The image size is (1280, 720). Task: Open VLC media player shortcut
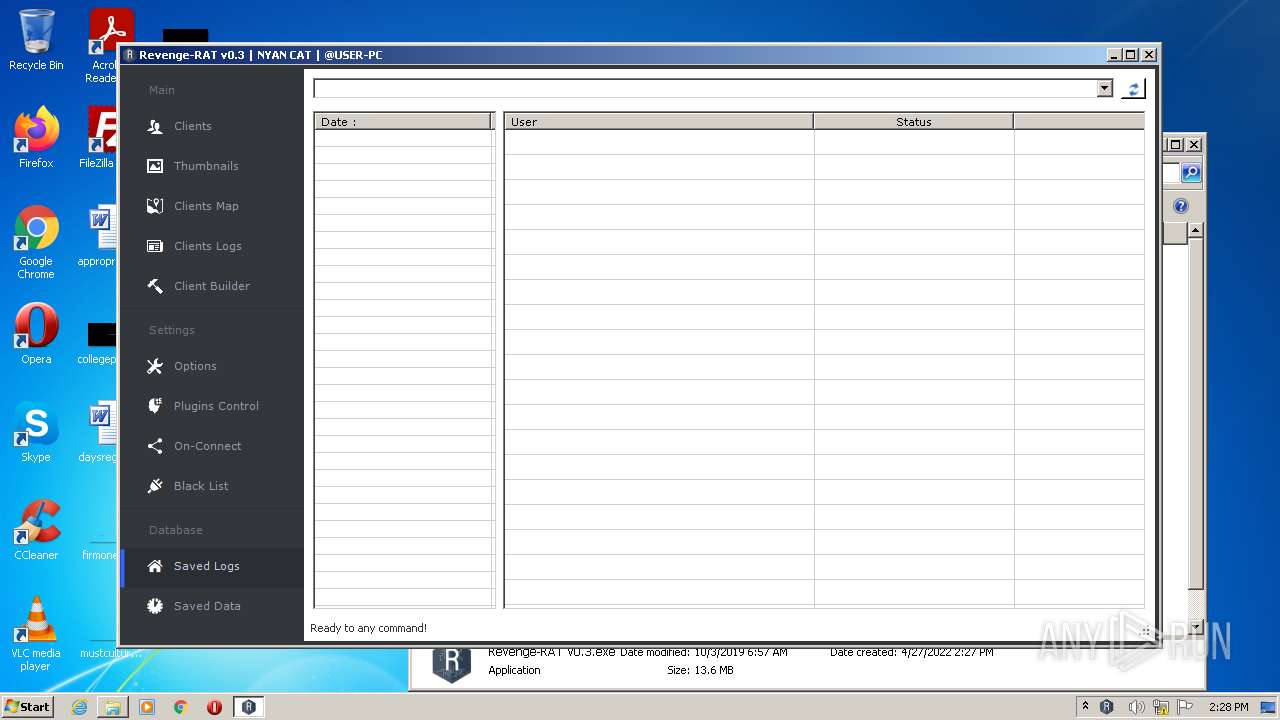[36, 634]
